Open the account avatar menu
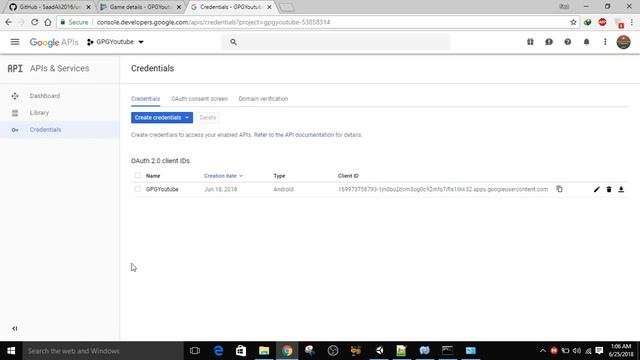The height and width of the screenshot is (360, 640). pos(623,42)
